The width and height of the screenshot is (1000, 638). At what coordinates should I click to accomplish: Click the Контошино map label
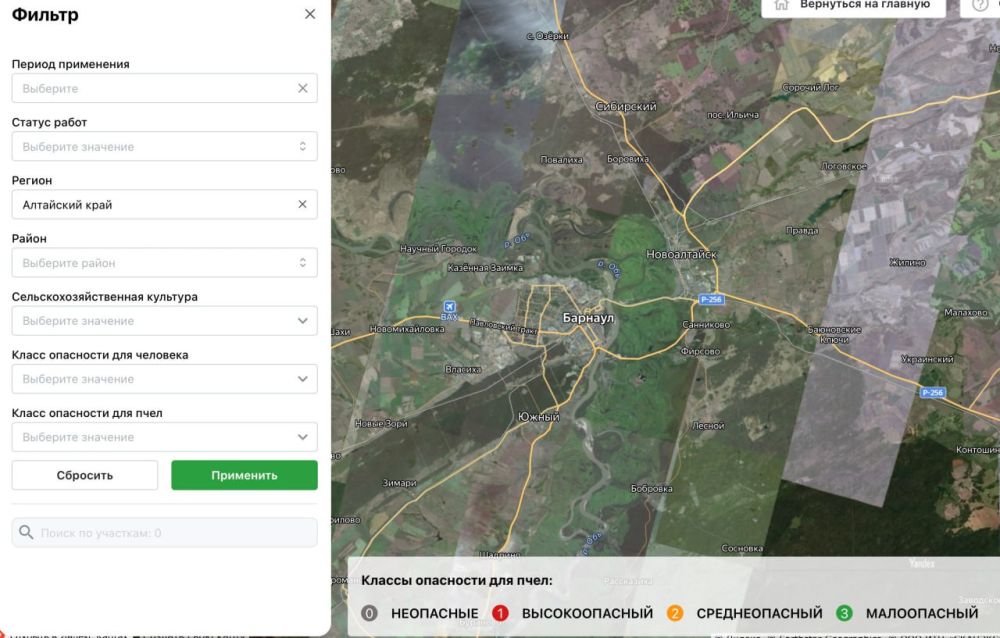tap(978, 449)
